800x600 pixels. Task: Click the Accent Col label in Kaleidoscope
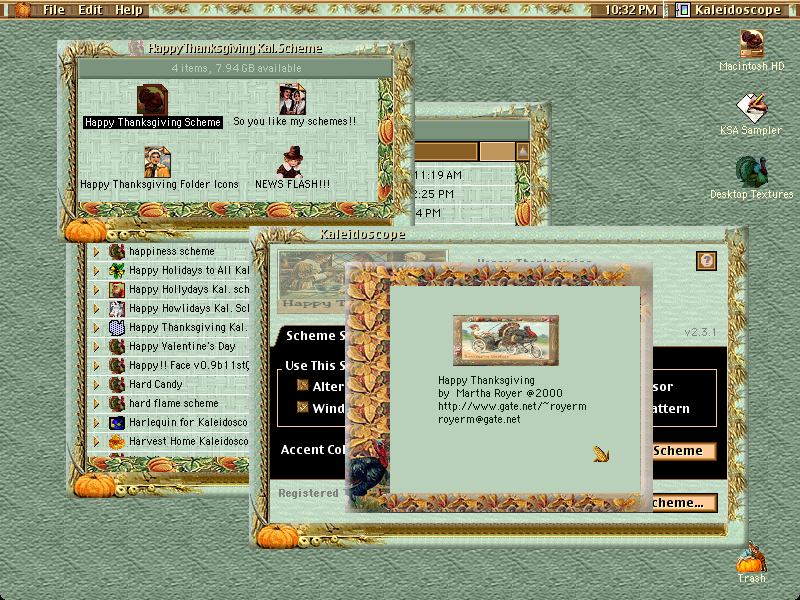(x=313, y=449)
